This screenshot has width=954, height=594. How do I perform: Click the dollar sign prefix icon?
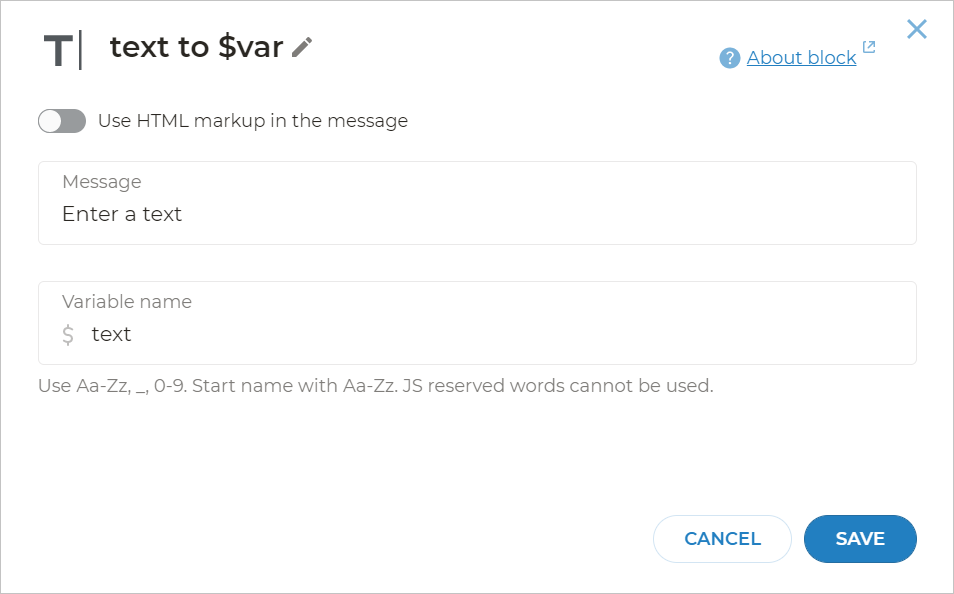pos(68,334)
